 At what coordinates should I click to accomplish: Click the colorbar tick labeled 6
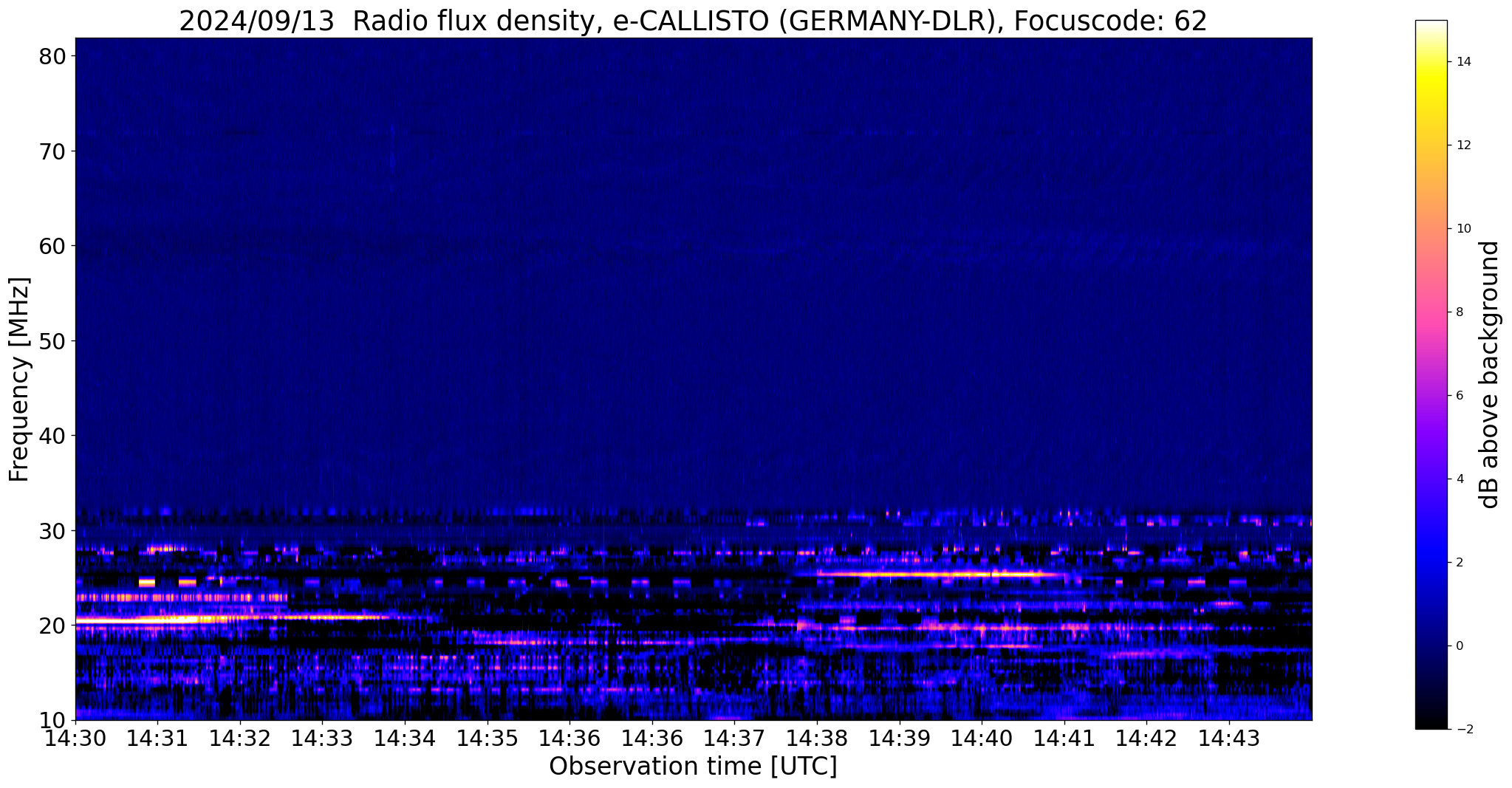1458,396
